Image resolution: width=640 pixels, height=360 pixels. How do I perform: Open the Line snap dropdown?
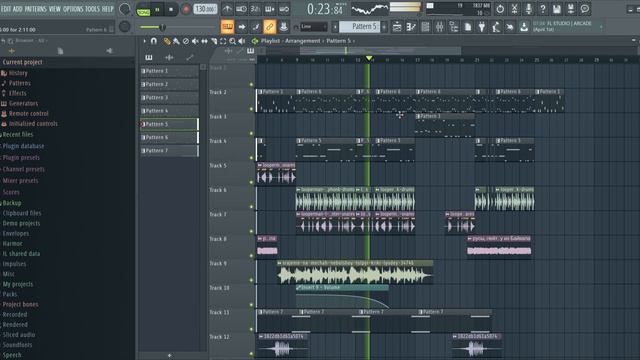click(x=313, y=27)
